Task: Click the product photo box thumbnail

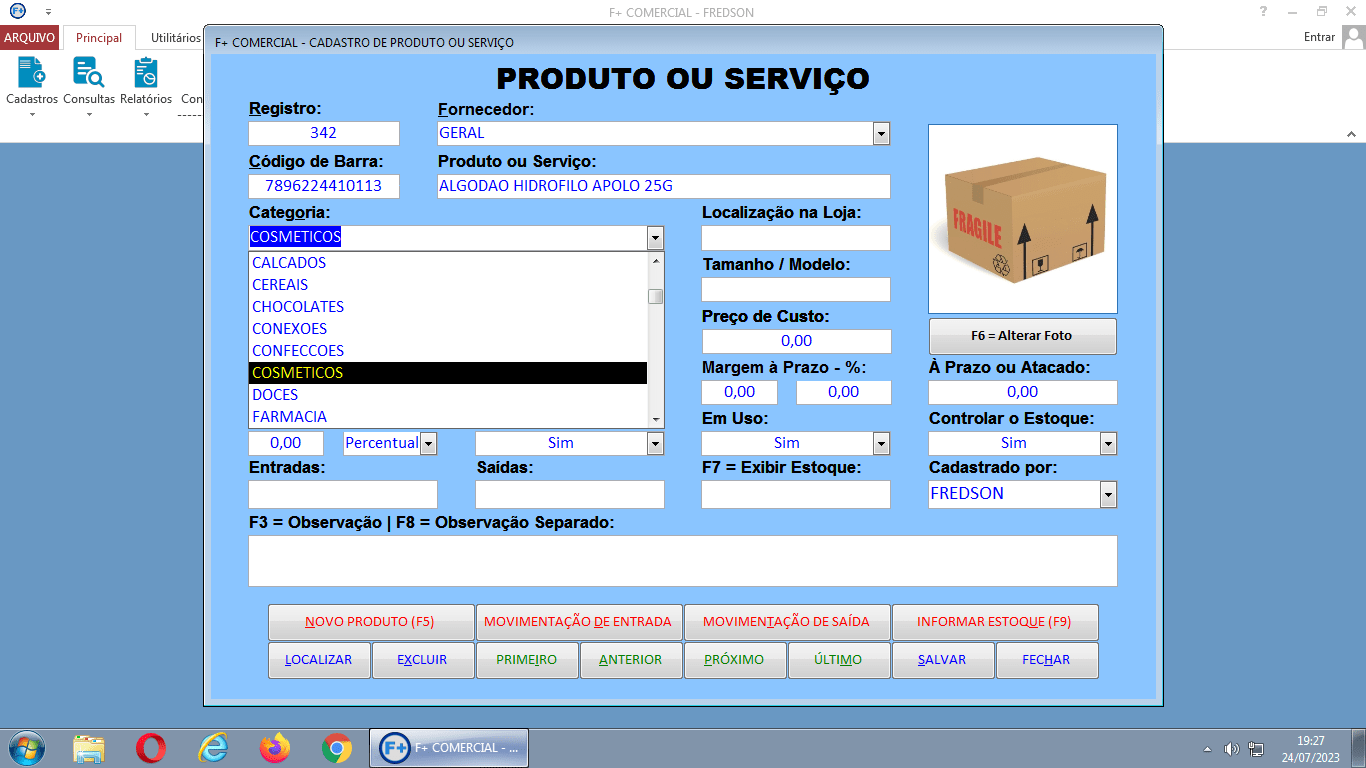Action: [1023, 219]
